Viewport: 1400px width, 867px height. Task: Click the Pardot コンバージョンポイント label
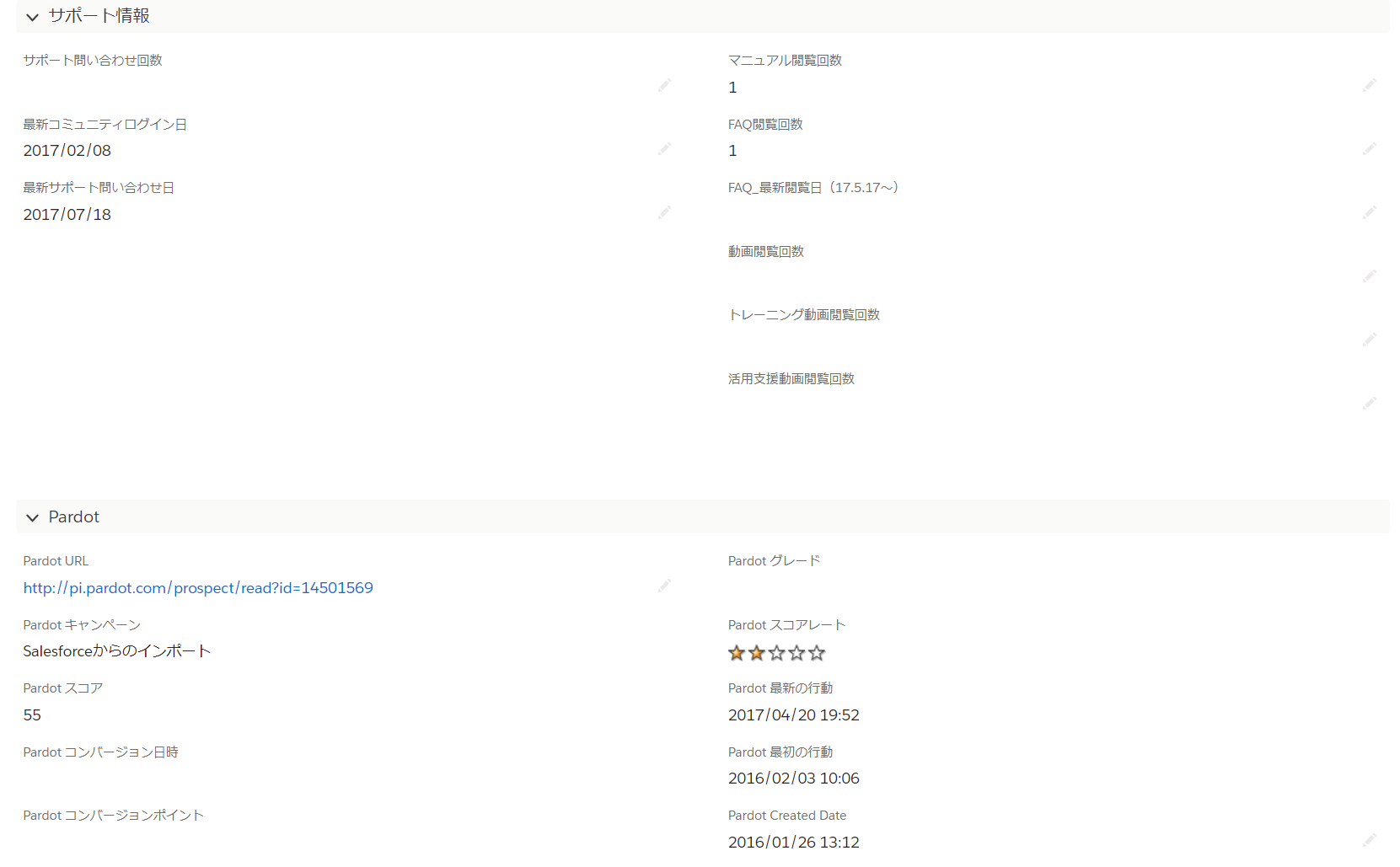(x=113, y=816)
